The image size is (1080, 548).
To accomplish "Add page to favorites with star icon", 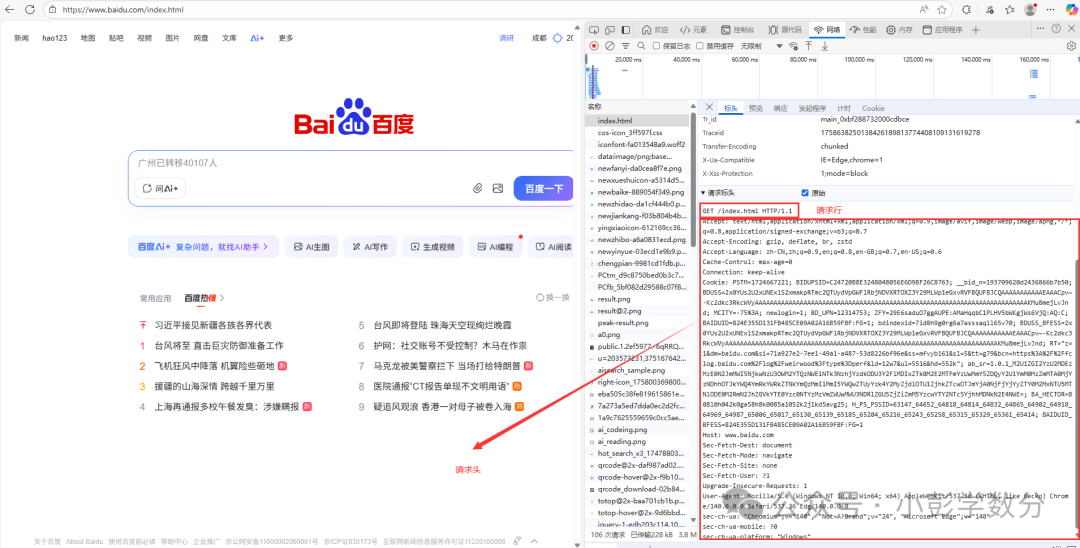I will click(942, 10).
